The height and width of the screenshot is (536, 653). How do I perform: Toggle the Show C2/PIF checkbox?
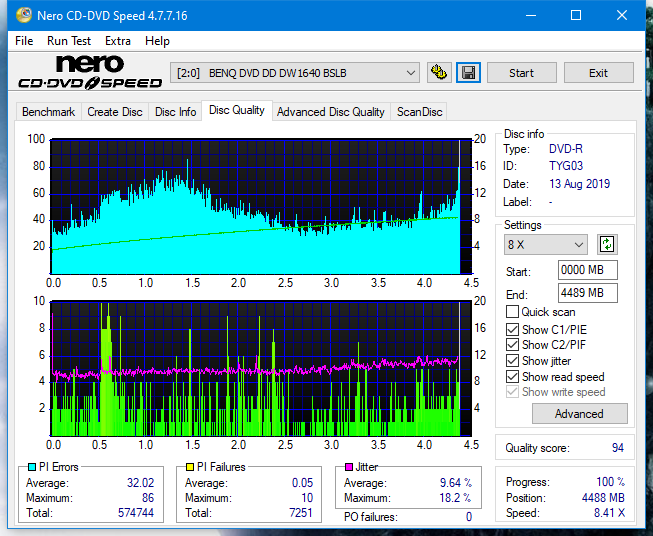[x=512, y=345]
